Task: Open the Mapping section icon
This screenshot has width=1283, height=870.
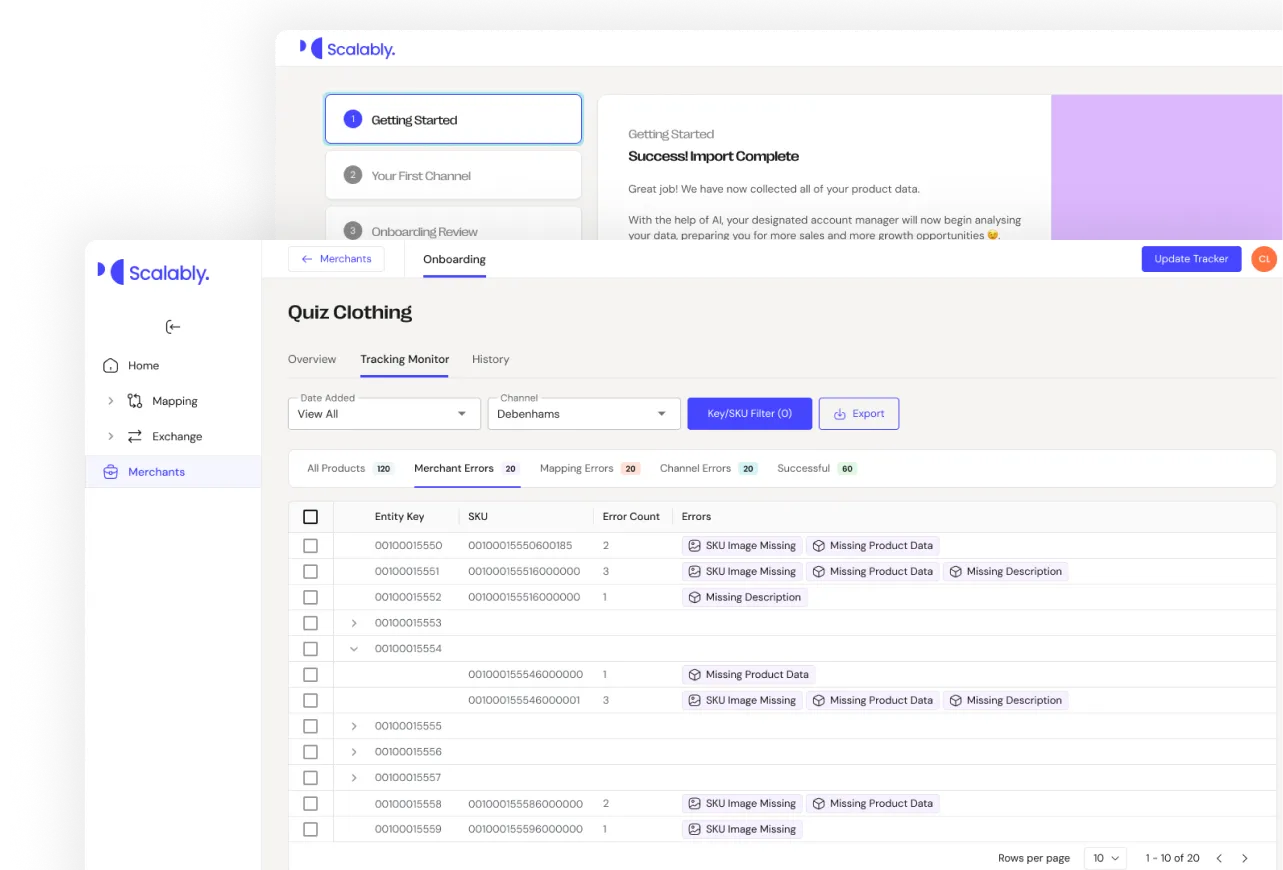Action: (134, 400)
